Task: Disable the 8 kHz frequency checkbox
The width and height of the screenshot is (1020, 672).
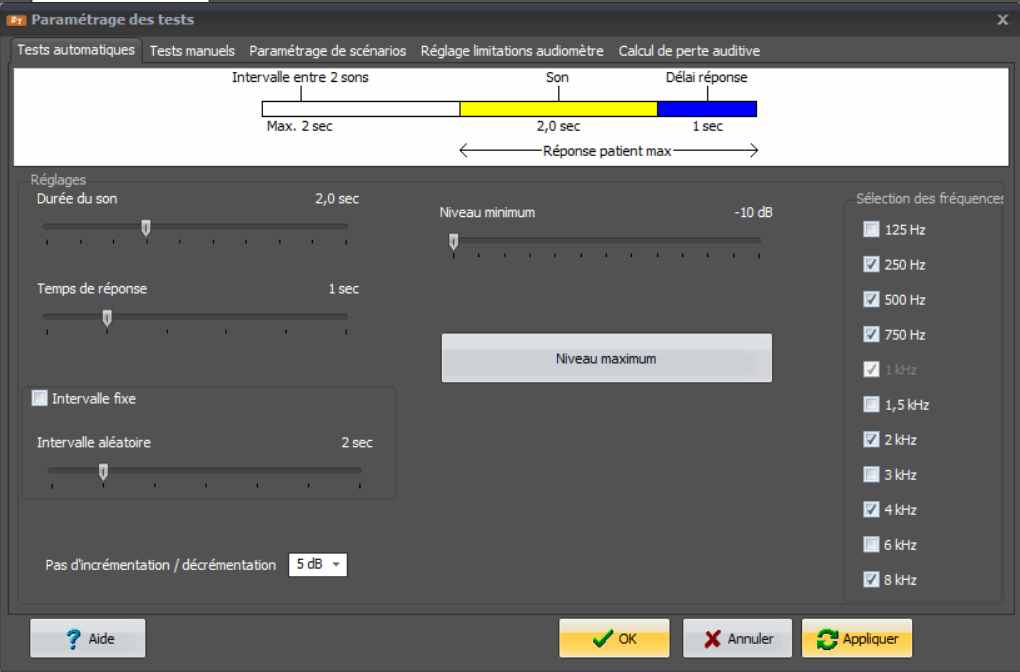Action: tap(871, 580)
